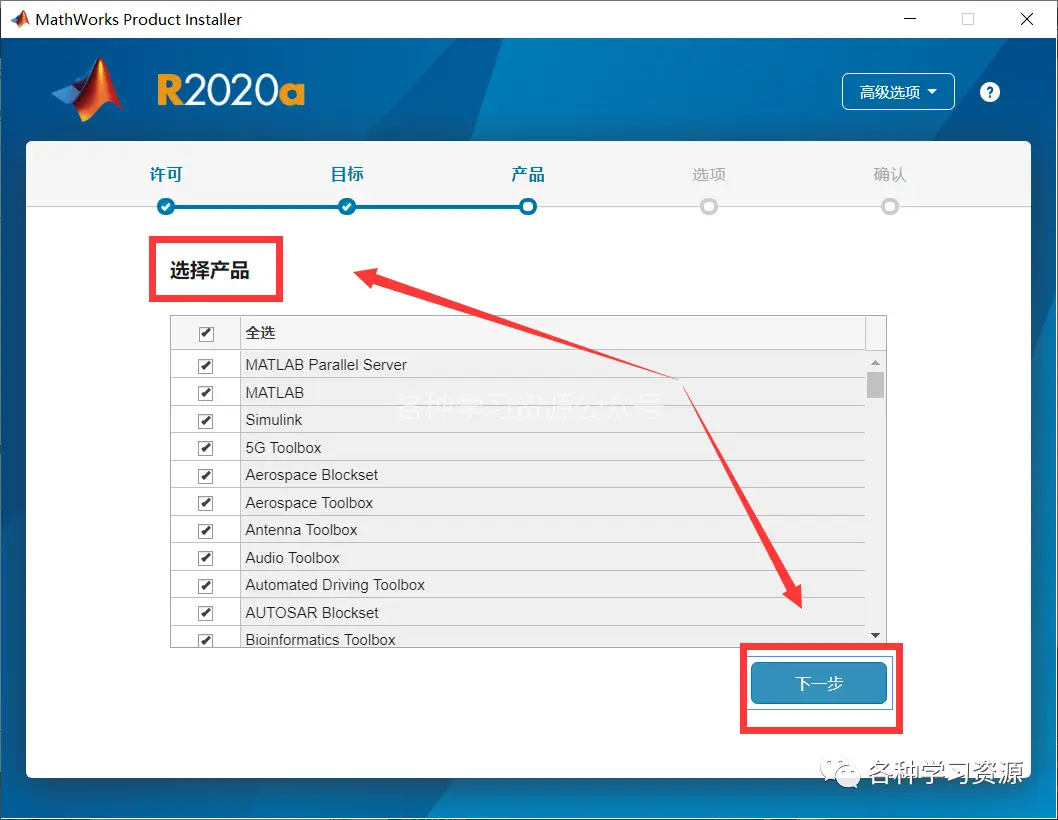This screenshot has width=1058, height=820.
Task: Select the 产品 step label
Action: click(x=528, y=174)
